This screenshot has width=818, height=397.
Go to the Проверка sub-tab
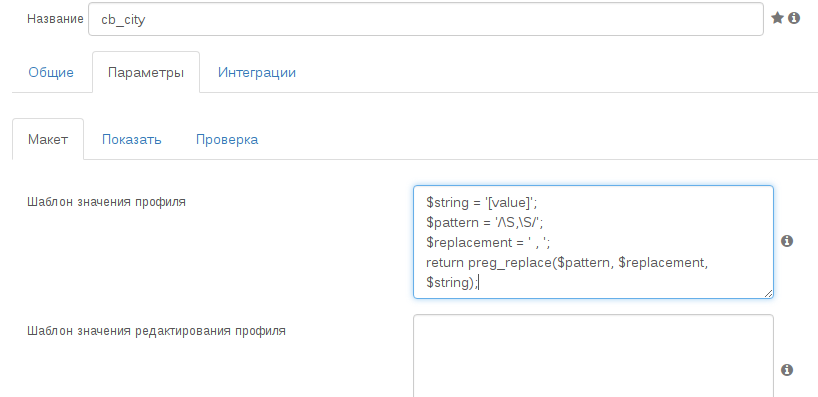coord(227,139)
